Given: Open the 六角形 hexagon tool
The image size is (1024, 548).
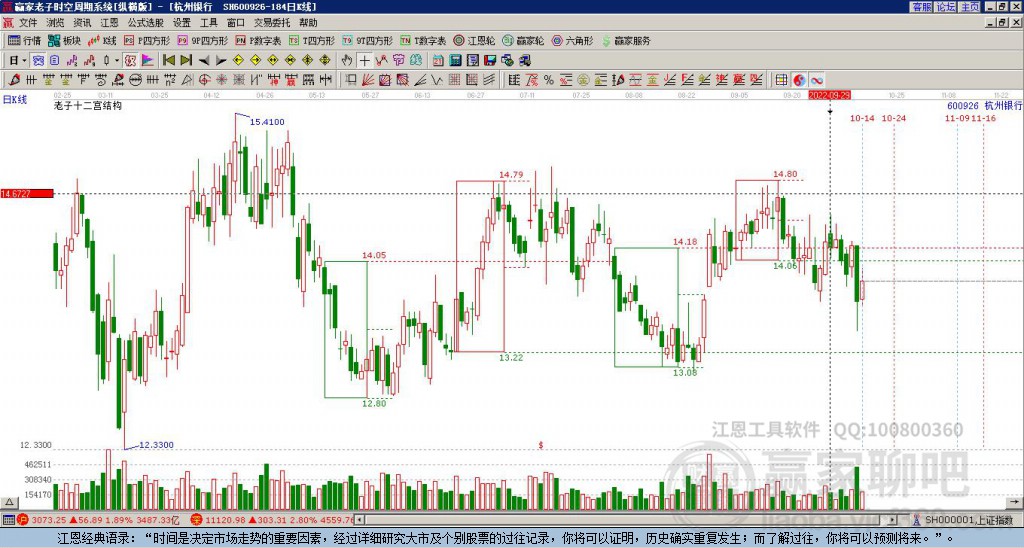Looking at the screenshot, I should (x=573, y=40).
